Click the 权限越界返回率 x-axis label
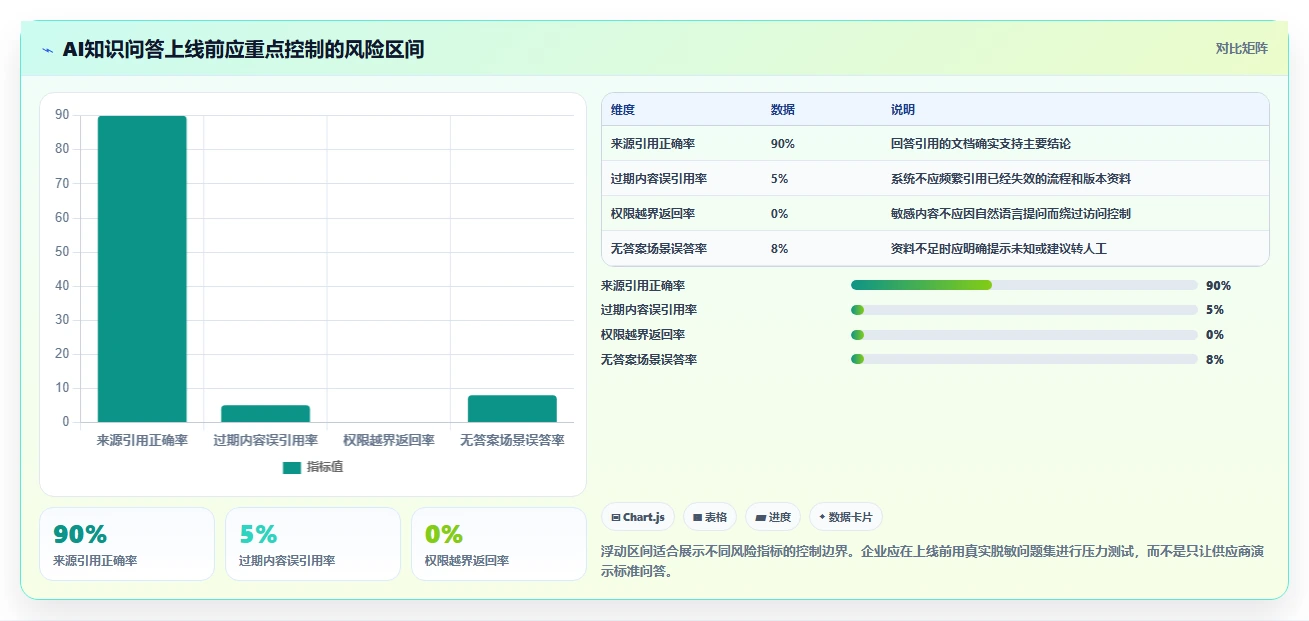The image size is (1309, 621). (x=389, y=440)
